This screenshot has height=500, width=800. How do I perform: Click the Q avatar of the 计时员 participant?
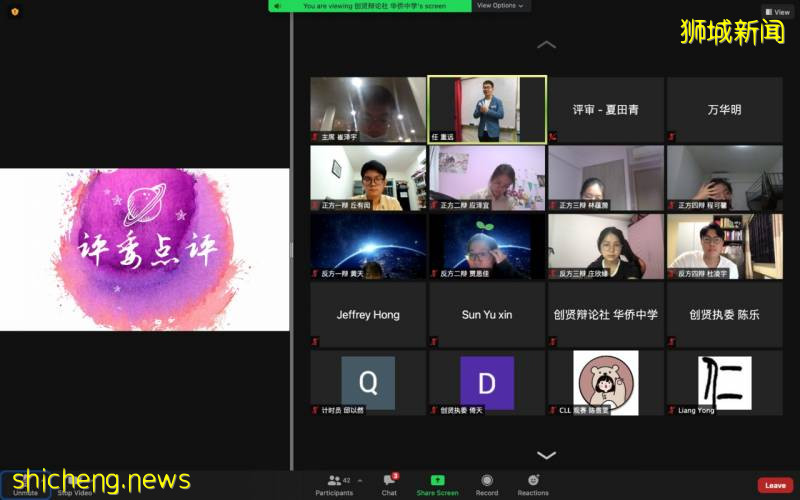tap(368, 382)
